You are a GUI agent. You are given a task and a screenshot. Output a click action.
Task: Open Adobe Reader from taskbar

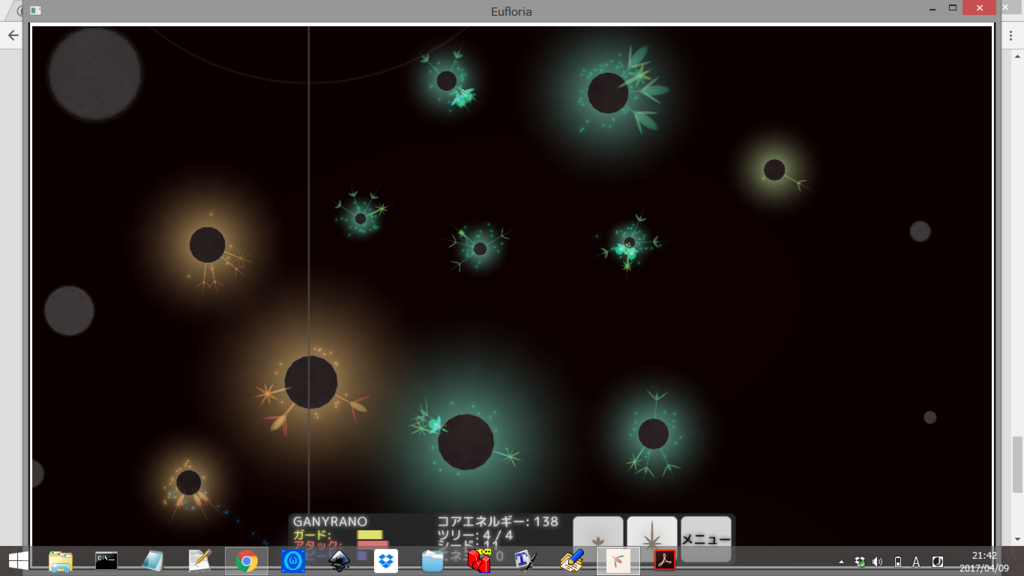[664, 561]
